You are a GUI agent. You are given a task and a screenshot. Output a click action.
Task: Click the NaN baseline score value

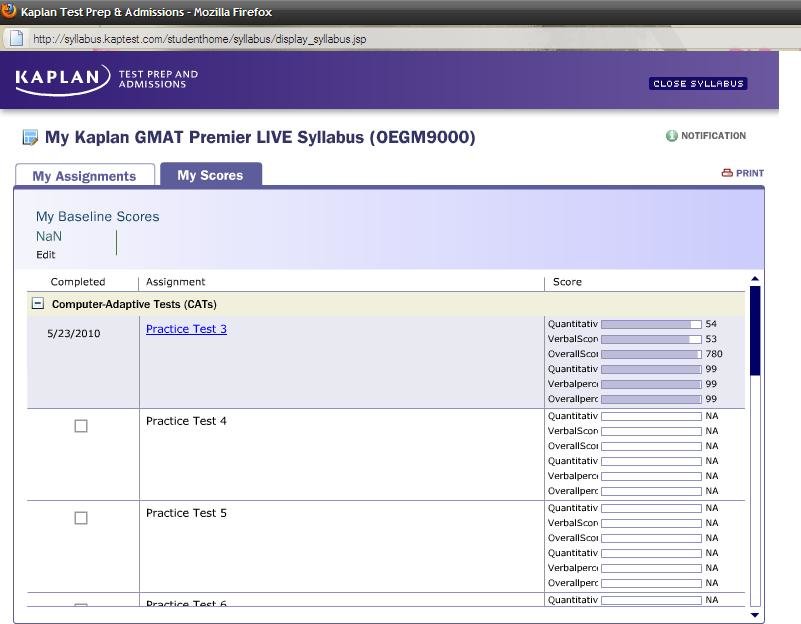49,236
